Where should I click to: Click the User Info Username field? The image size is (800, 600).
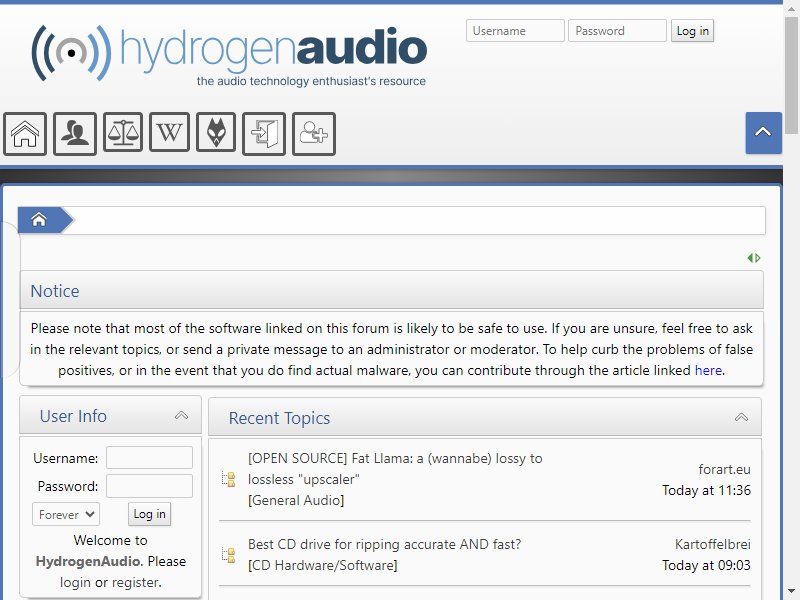tap(149, 458)
